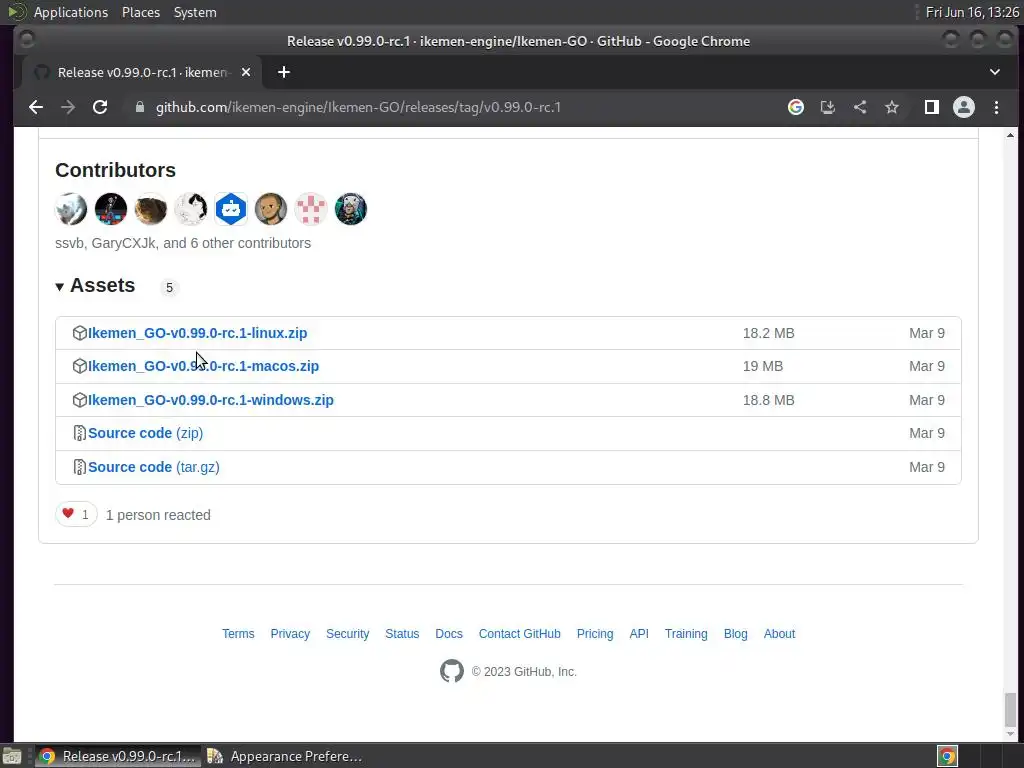Click the page vertical scrollbar thumb
Screen dimensions: 1024x768
point(1010,709)
